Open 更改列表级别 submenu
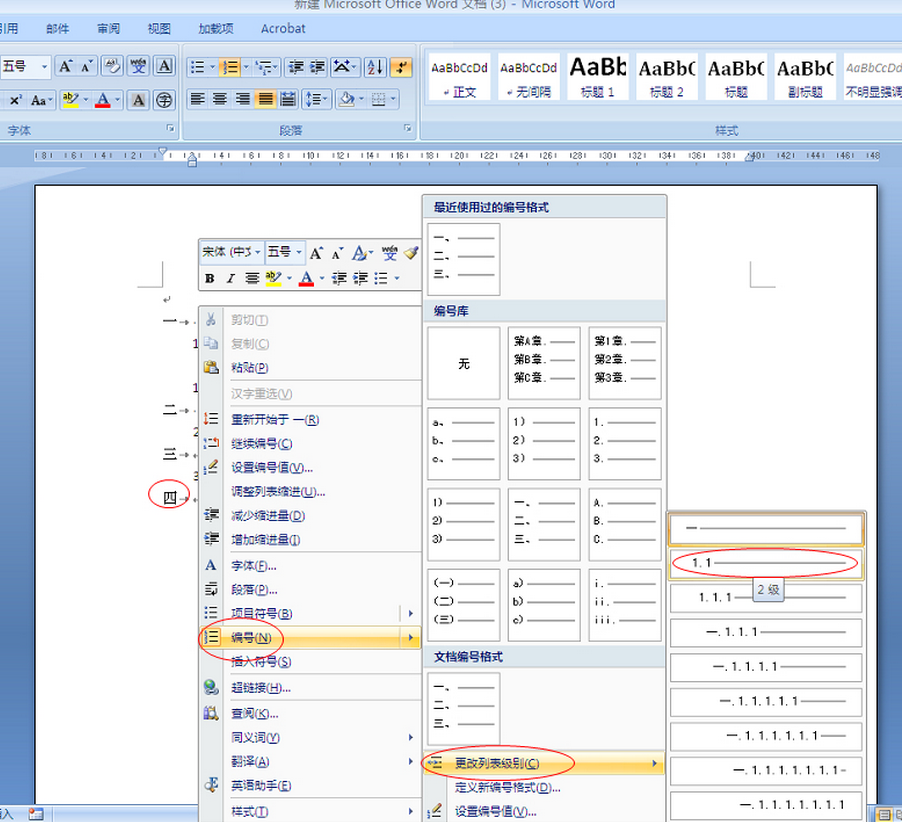Screen dimensions: 913x822 (544, 763)
